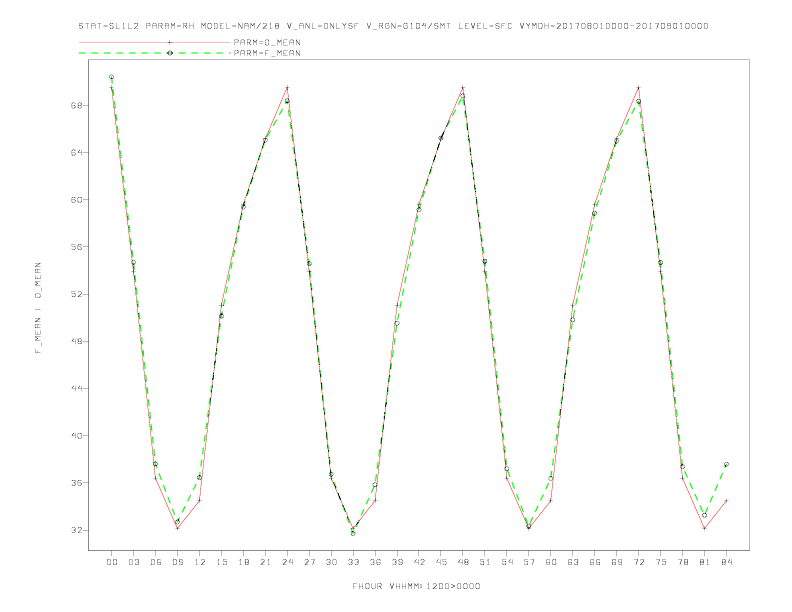
Task: Click the y-axis label F_MEAN | O_MEAN
Action: [x=38, y=308]
